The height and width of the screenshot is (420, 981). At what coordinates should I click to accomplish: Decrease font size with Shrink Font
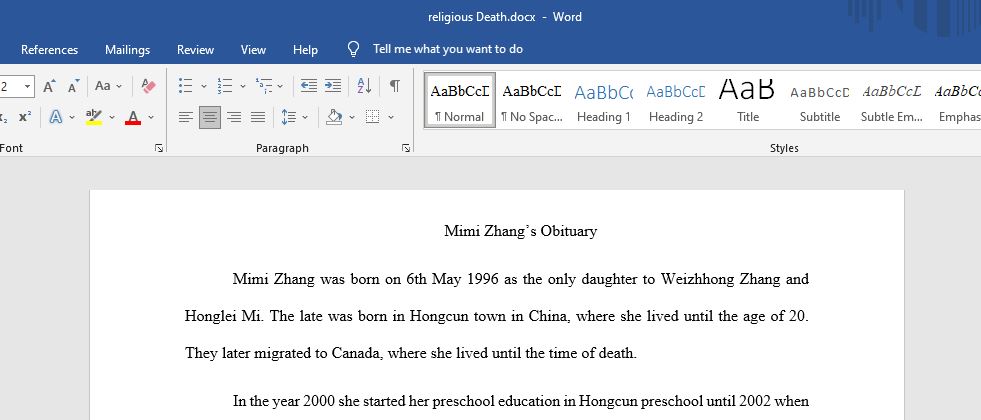point(73,86)
